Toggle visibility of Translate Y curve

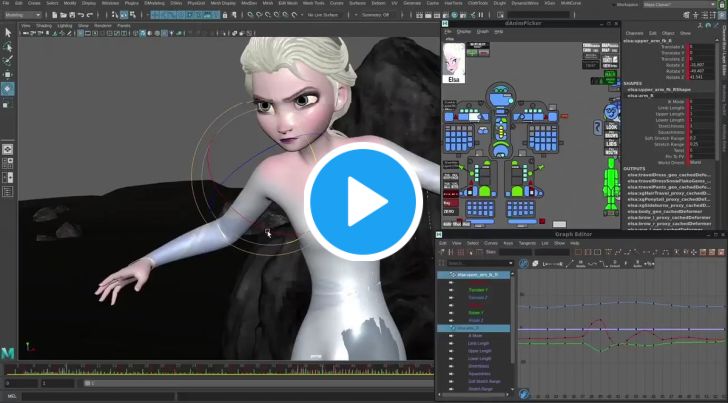[x=451, y=290]
